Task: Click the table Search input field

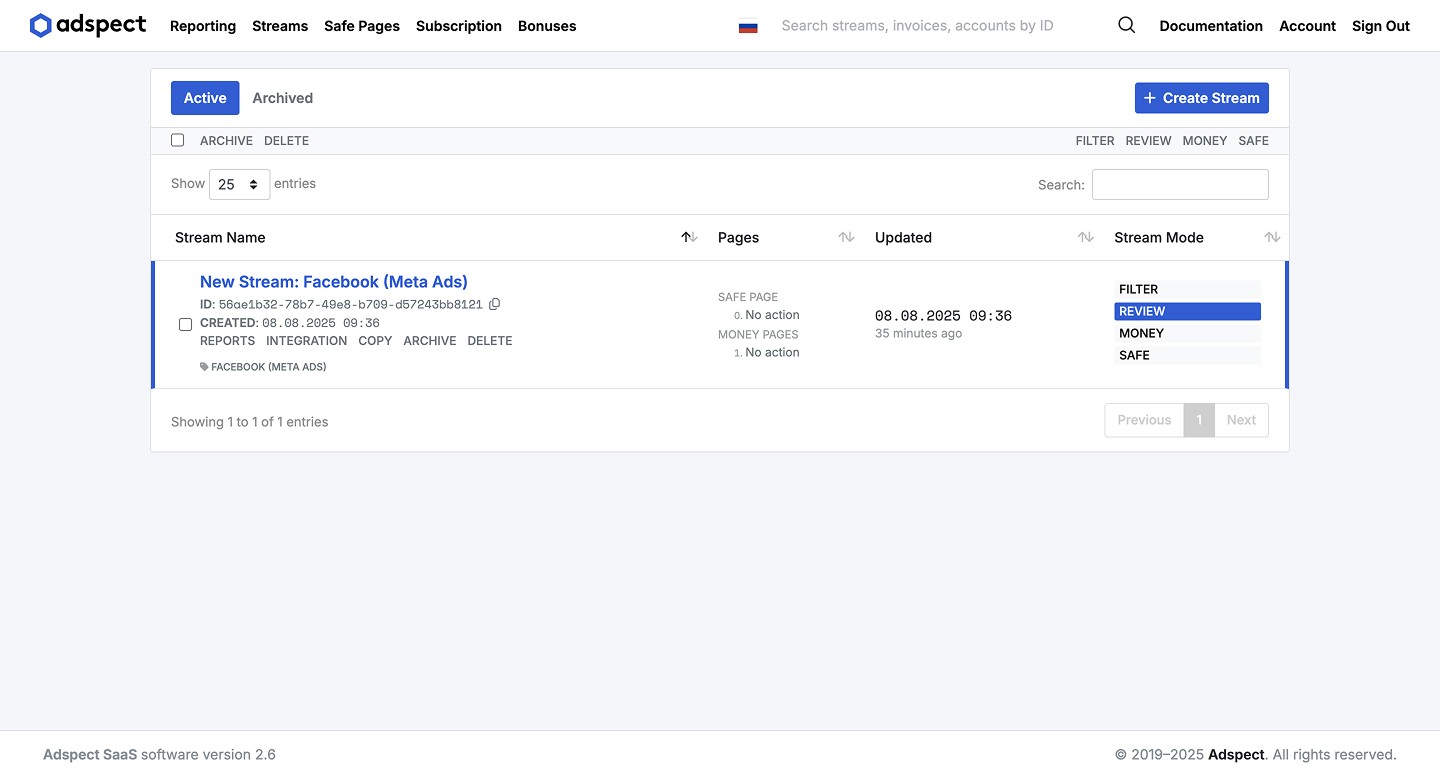Action: (1180, 184)
